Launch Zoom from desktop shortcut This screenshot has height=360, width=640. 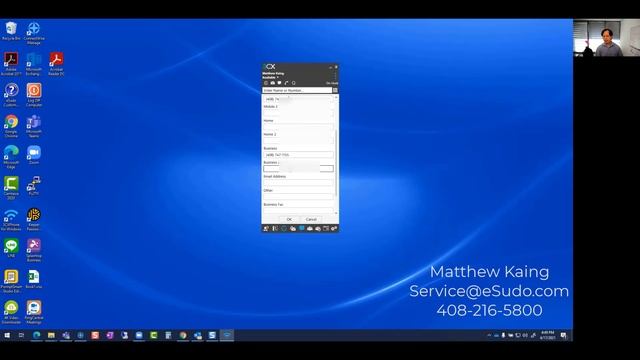click(33, 155)
